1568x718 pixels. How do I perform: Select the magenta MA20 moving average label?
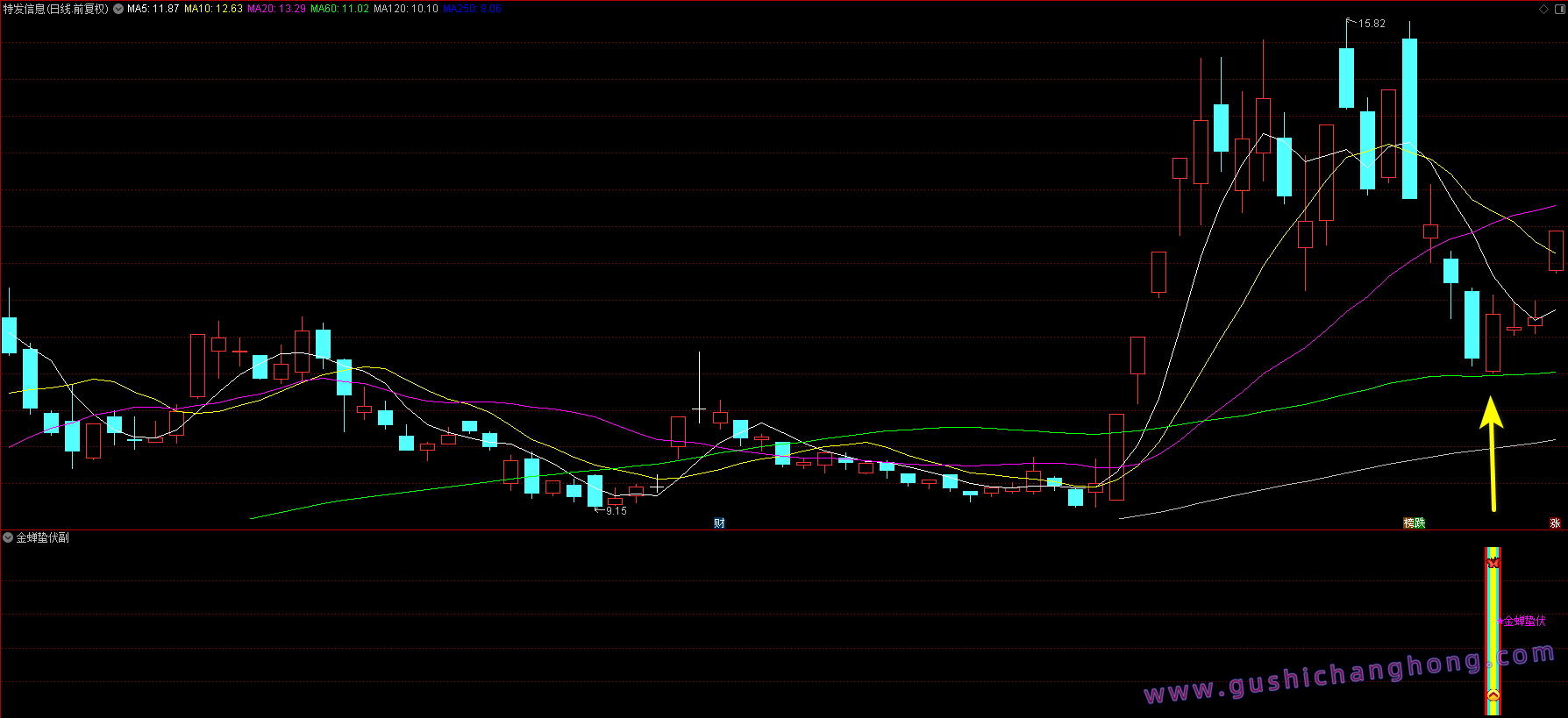[x=276, y=9]
